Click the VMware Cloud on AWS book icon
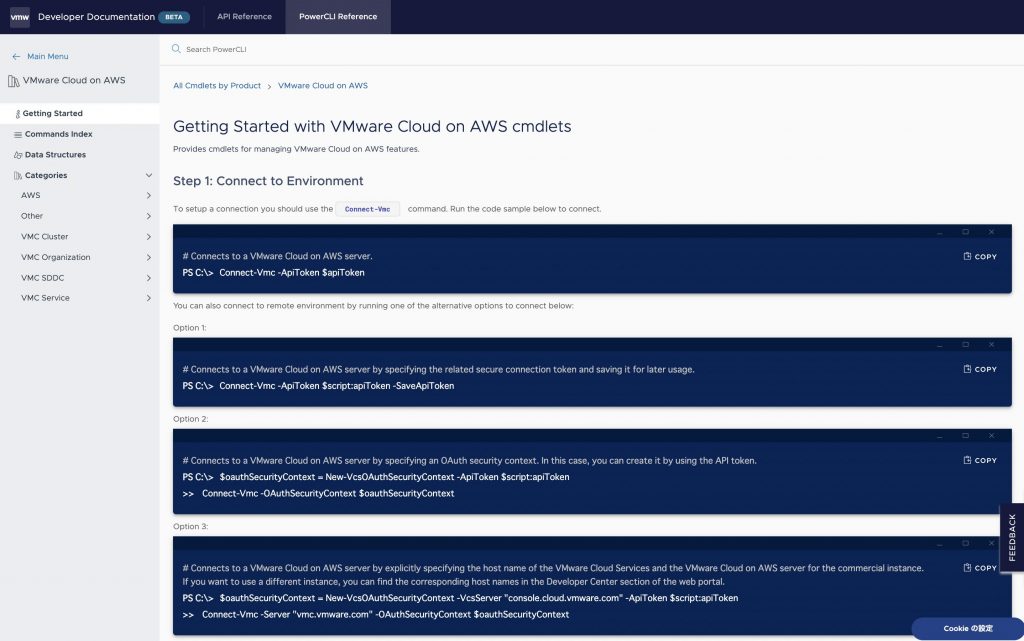1024x641 pixels. point(13,81)
